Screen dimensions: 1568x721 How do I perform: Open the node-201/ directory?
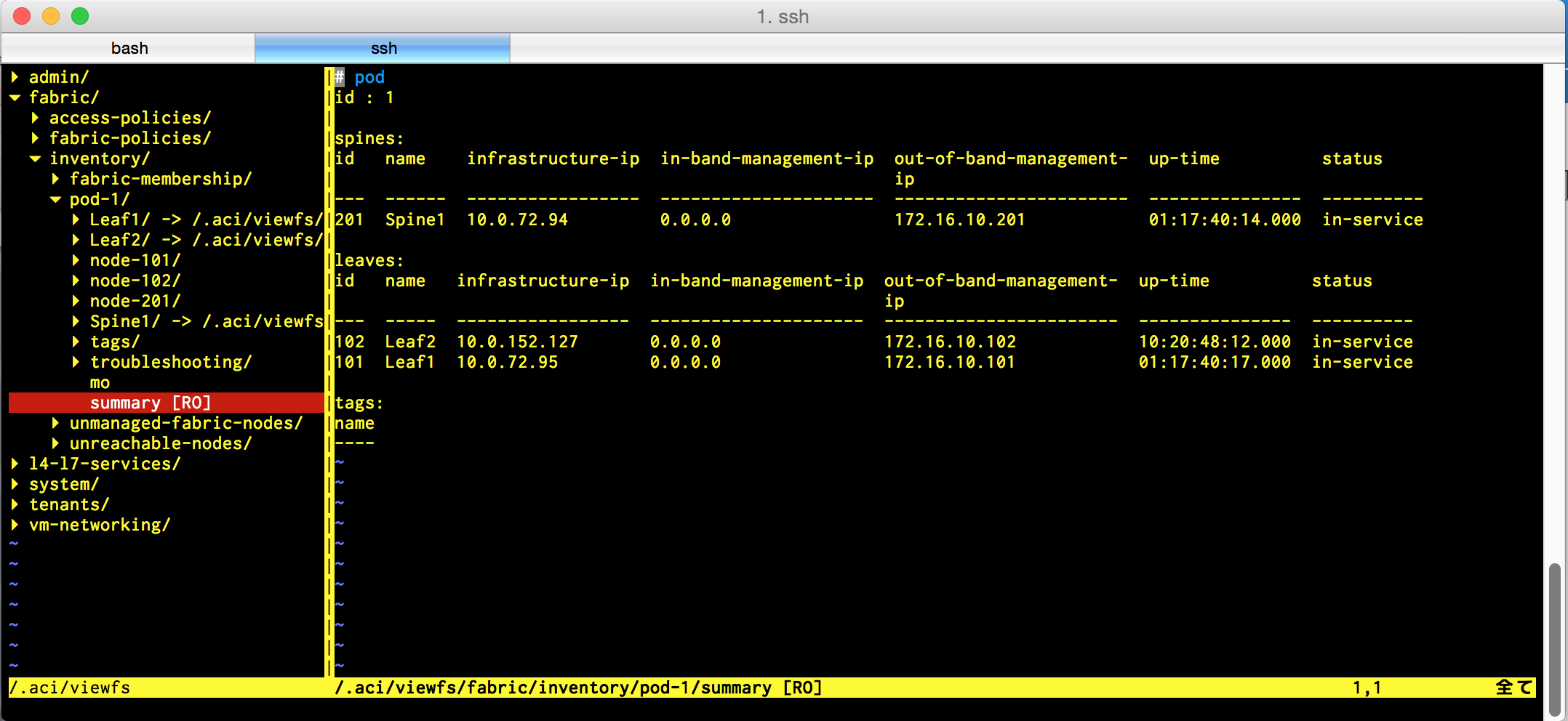pyautogui.click(x=135, y=301)
